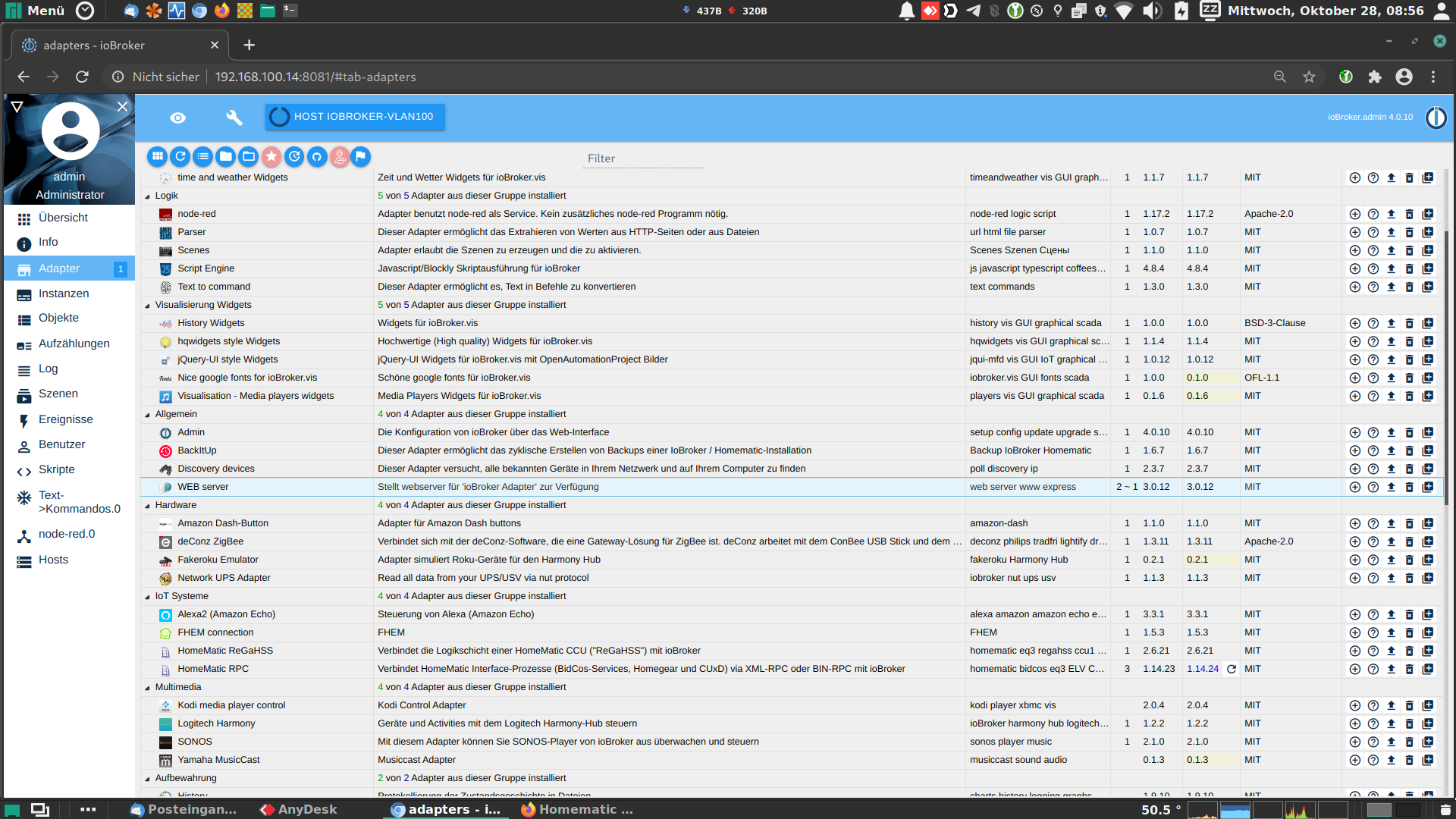
Task: Delete the Script Engine adapter
Action: point(1409,268)
